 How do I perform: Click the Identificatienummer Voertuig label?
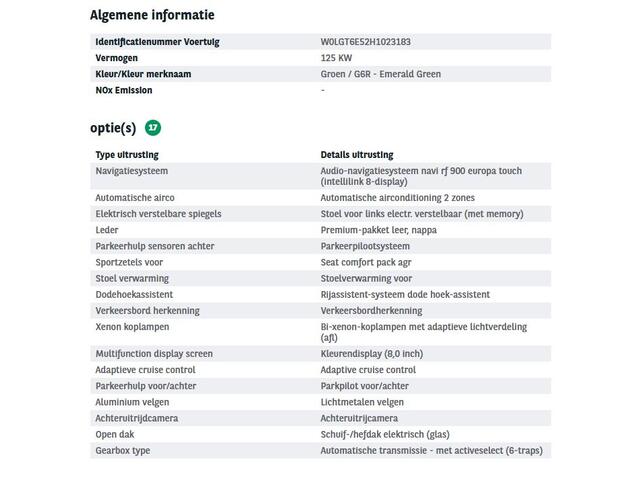pyautogui.click(x=157, y=42)
